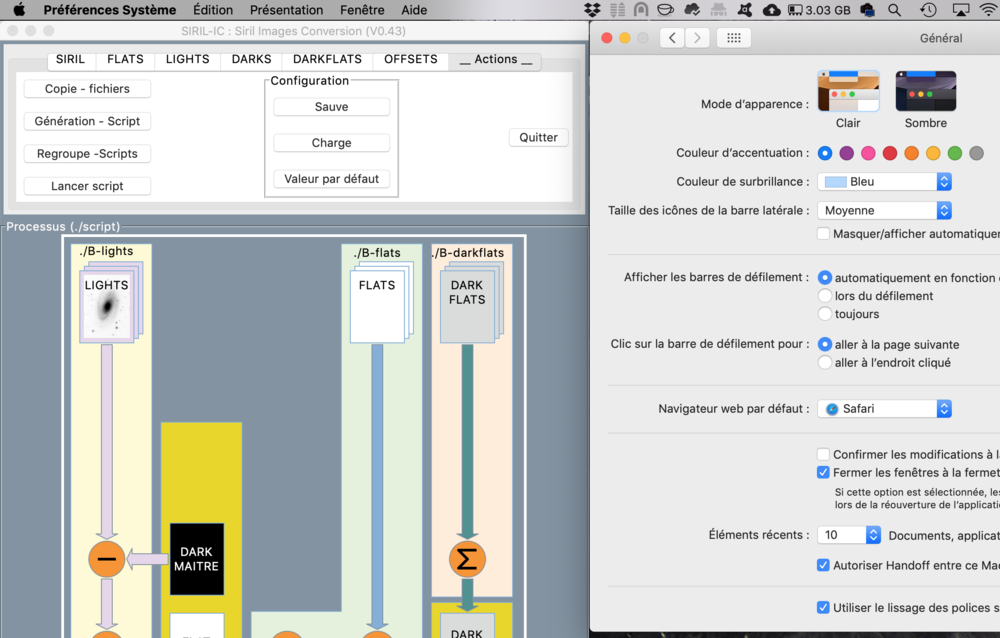1000x638 pixels.
Task: Show all preferences grid icon
Action: coord(733,38)
